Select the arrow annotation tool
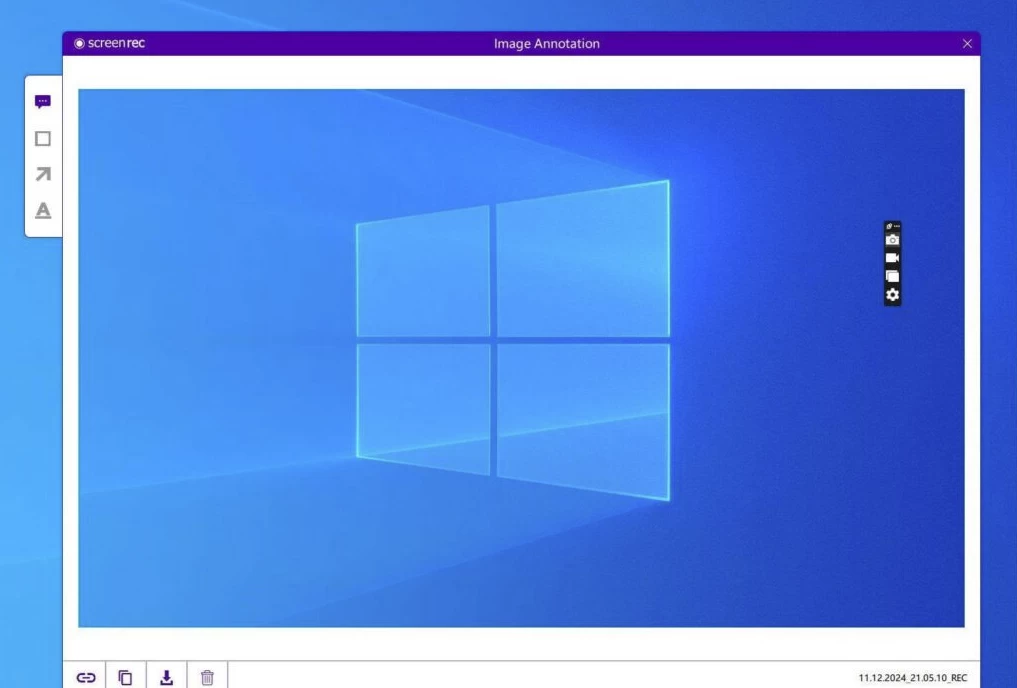 pyautogui.click(x=43, y=174)
